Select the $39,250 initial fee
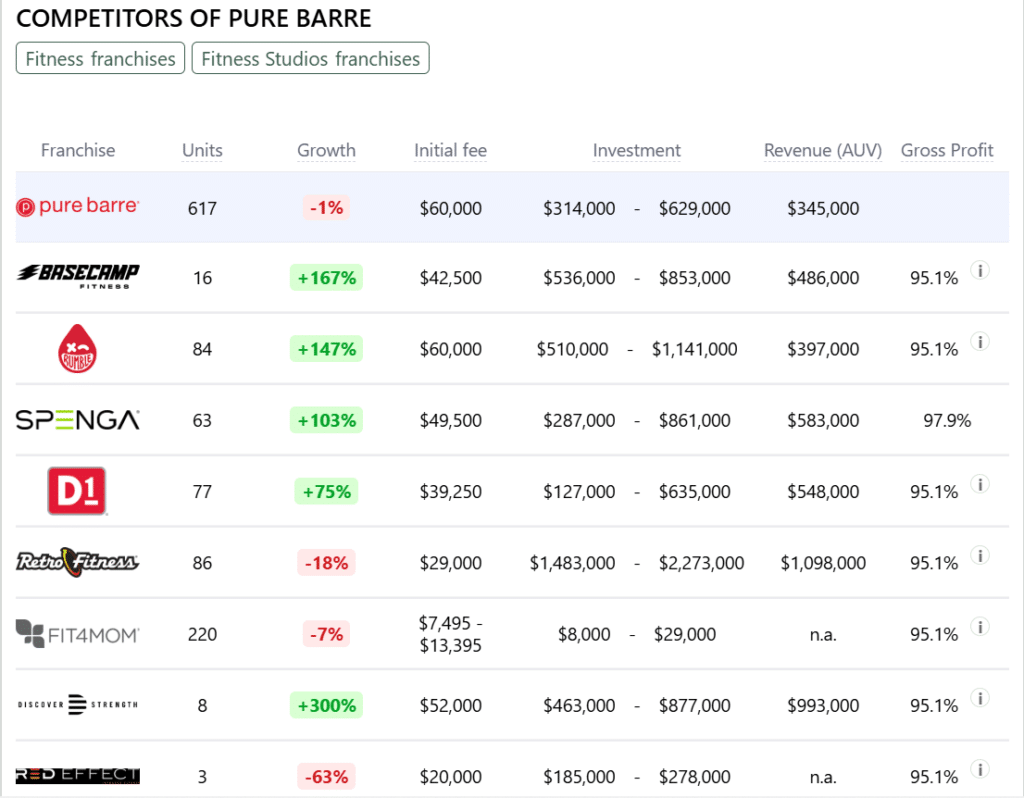Image resolution: width=1024 pixels, height=798 pixels. pos(451,492)
